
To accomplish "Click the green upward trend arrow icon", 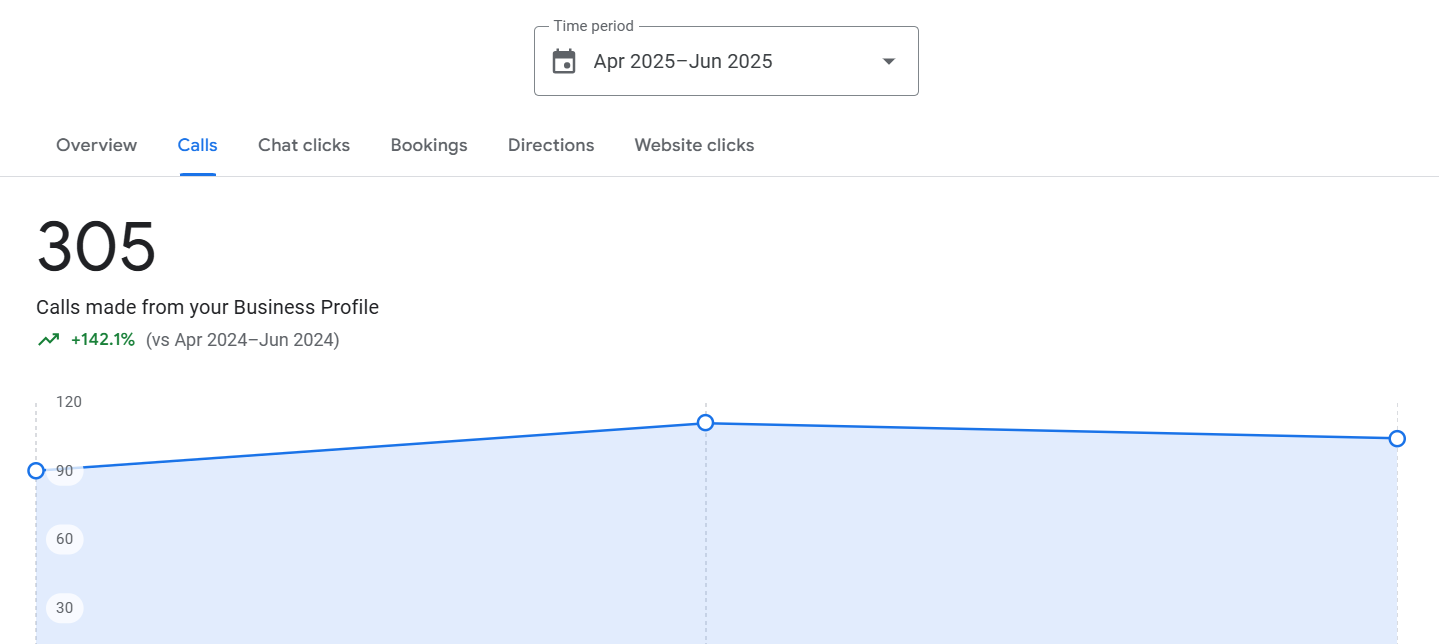I will tap(48, 340).
